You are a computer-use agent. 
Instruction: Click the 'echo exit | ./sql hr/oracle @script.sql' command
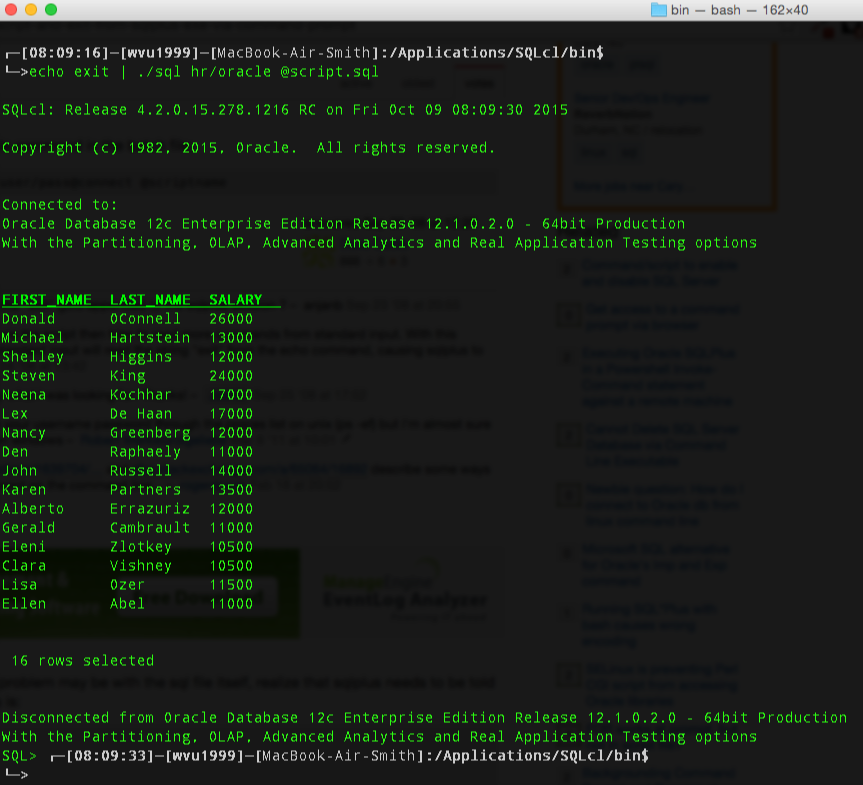pyautogui.click(x=204, y=72)
